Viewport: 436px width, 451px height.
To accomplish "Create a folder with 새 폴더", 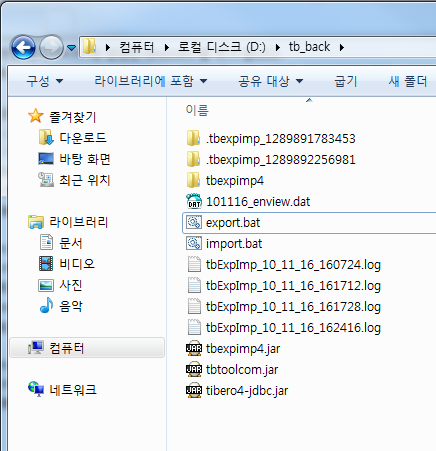I will pos(407,81).
